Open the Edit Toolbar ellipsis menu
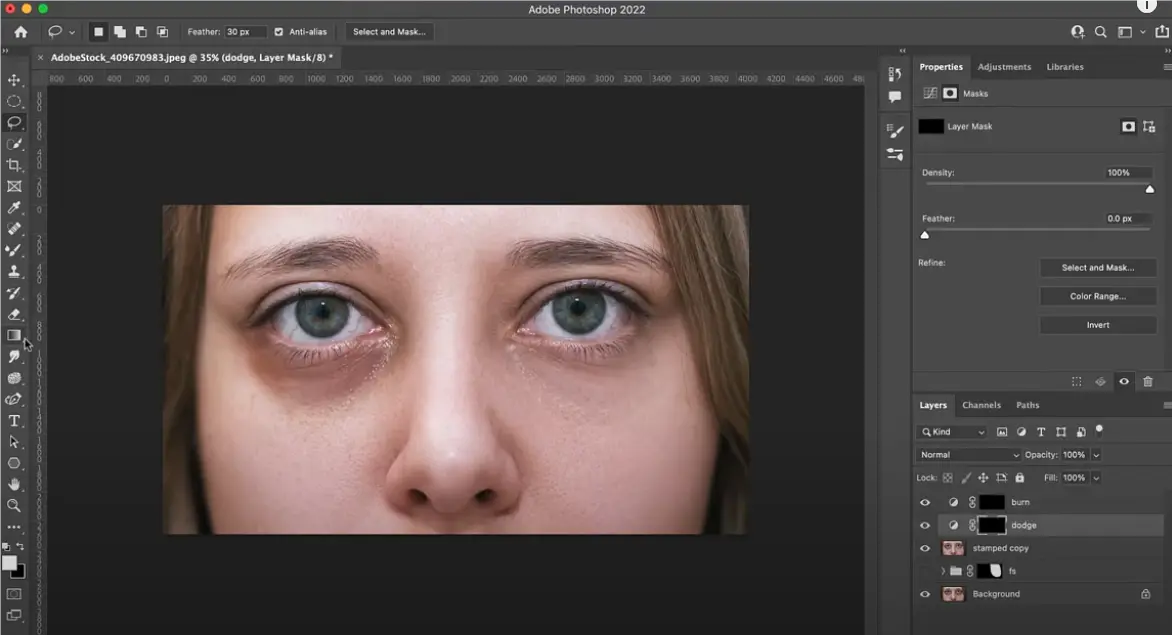This screenshot has width=1172, height=635. coord(14,527)
